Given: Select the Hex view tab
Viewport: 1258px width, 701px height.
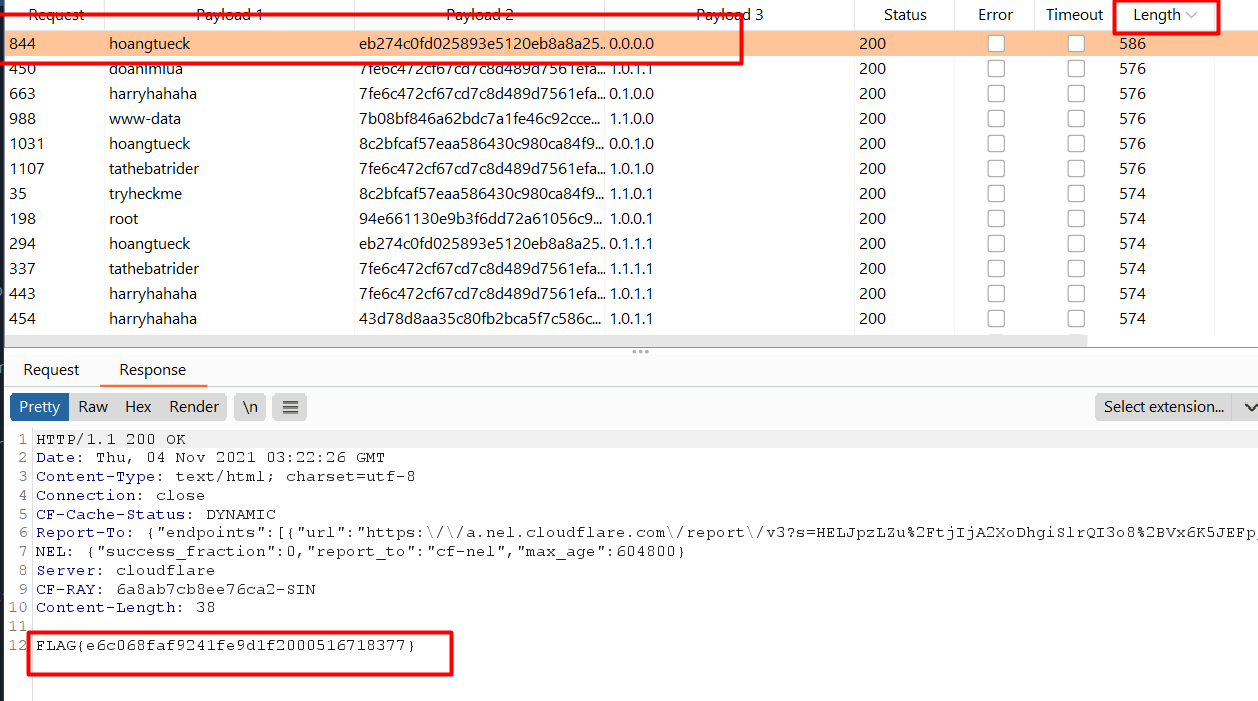Looking at the screenshot, I should pyautogui.click(x=138, y=407).
